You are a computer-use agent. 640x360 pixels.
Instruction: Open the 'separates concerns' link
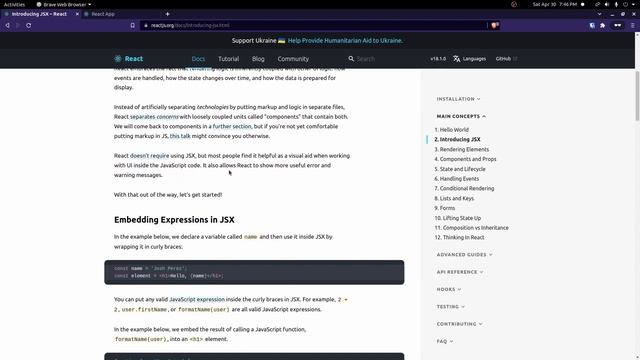(154, 117)
